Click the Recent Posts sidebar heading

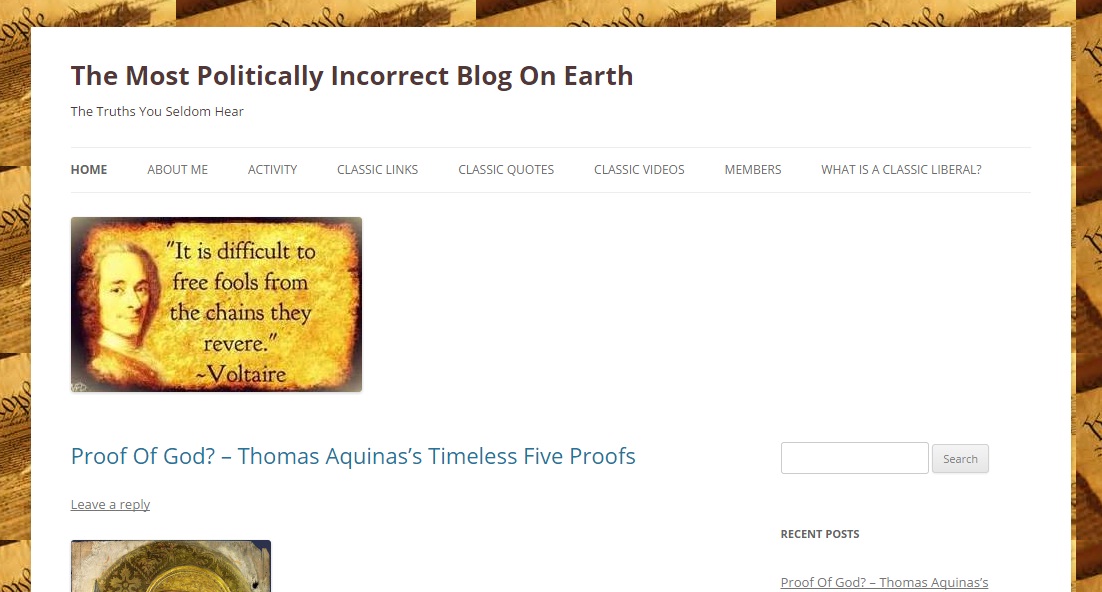click(819, 534)
